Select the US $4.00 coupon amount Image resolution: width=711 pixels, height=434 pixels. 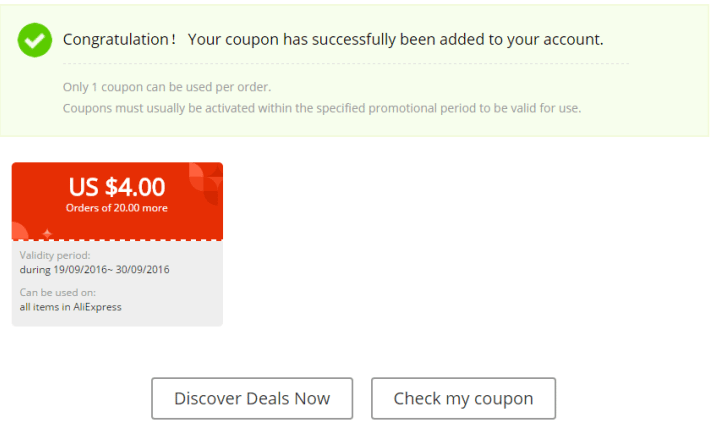coord(117,187)
